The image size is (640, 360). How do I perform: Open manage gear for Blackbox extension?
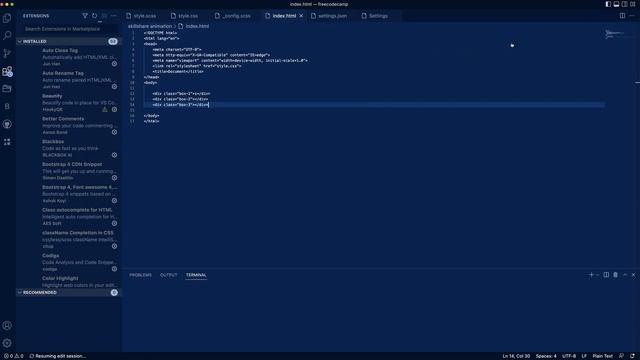[115, 155]
